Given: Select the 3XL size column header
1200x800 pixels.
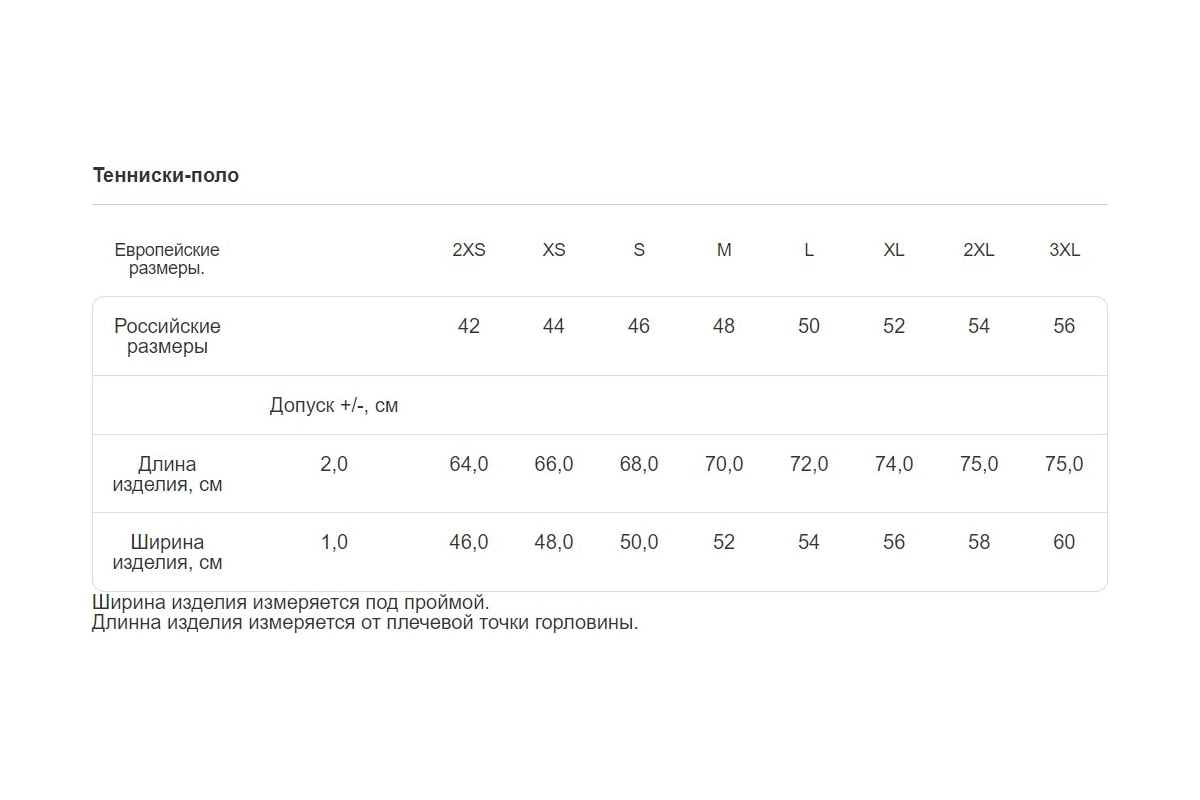Looking at the screenshot, I should coord(1064,250).
